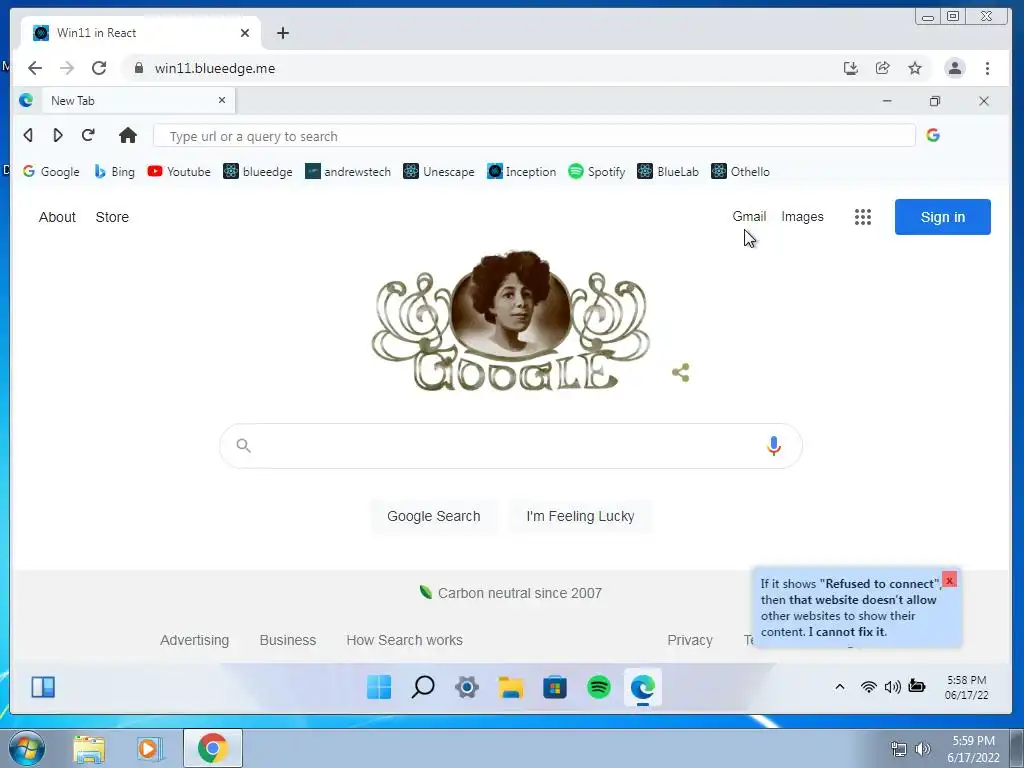This screenshot has width=1024, height=768.
Task: Open the BlueLab bookmark
Action: coord(668,172)
